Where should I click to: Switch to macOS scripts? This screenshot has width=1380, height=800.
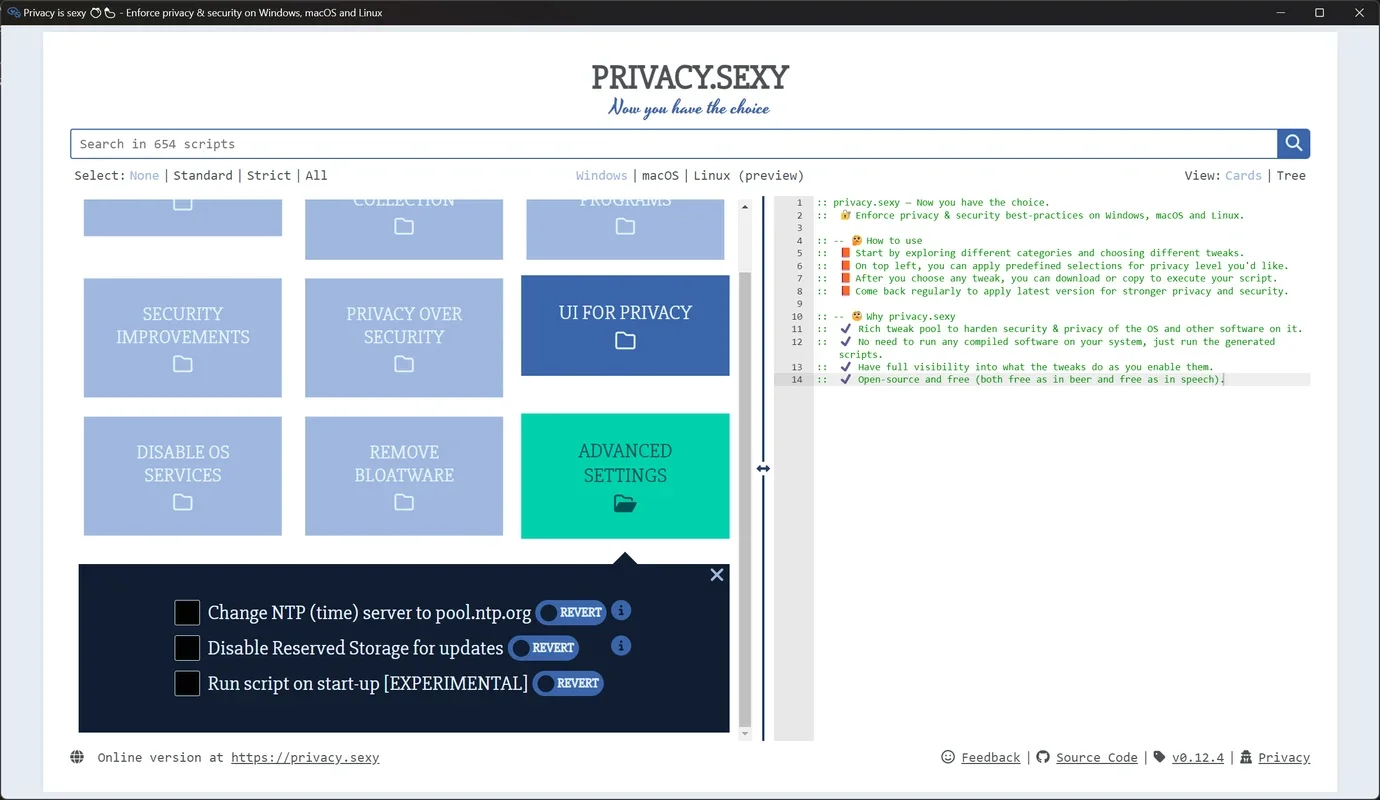point(660,175)
